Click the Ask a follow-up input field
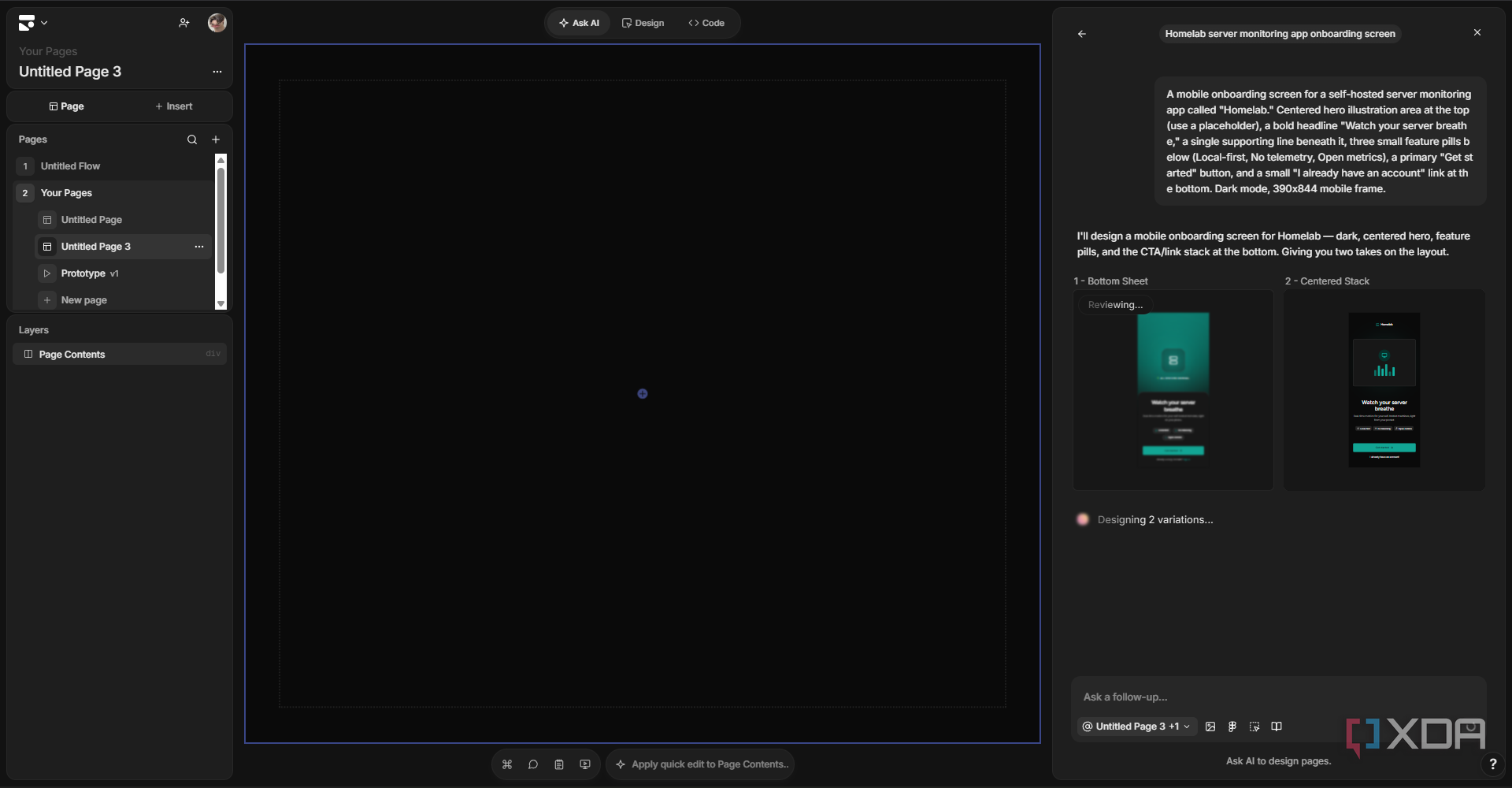The height and width of the screenshot is (788, 1512). pyautogui.click(x=1279, y=697)
